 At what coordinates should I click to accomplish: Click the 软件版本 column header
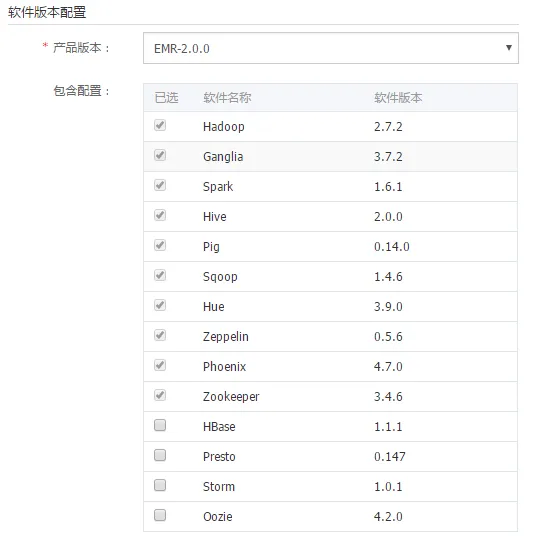point(398,98)
